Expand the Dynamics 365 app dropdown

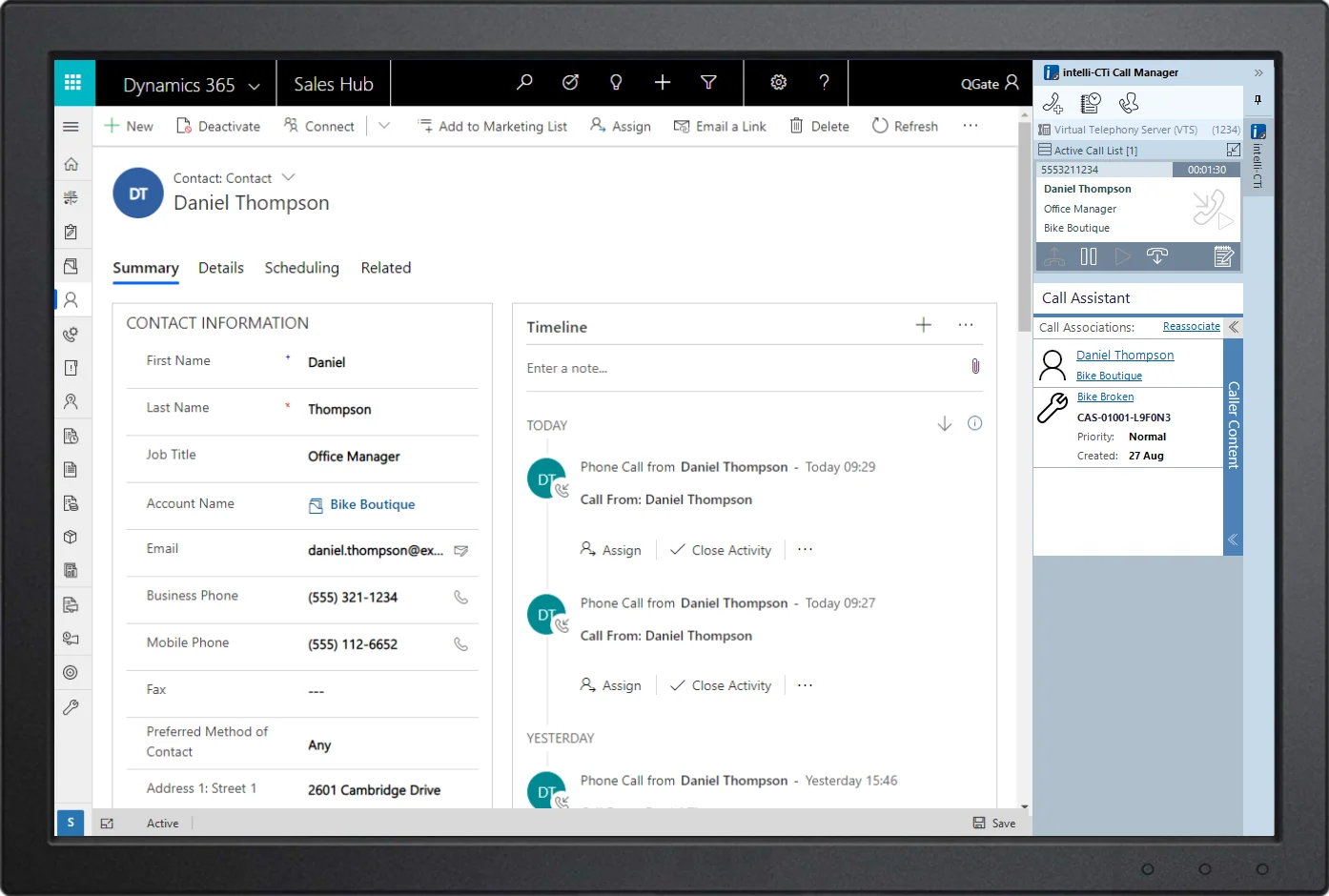click(x=255, y=87)
